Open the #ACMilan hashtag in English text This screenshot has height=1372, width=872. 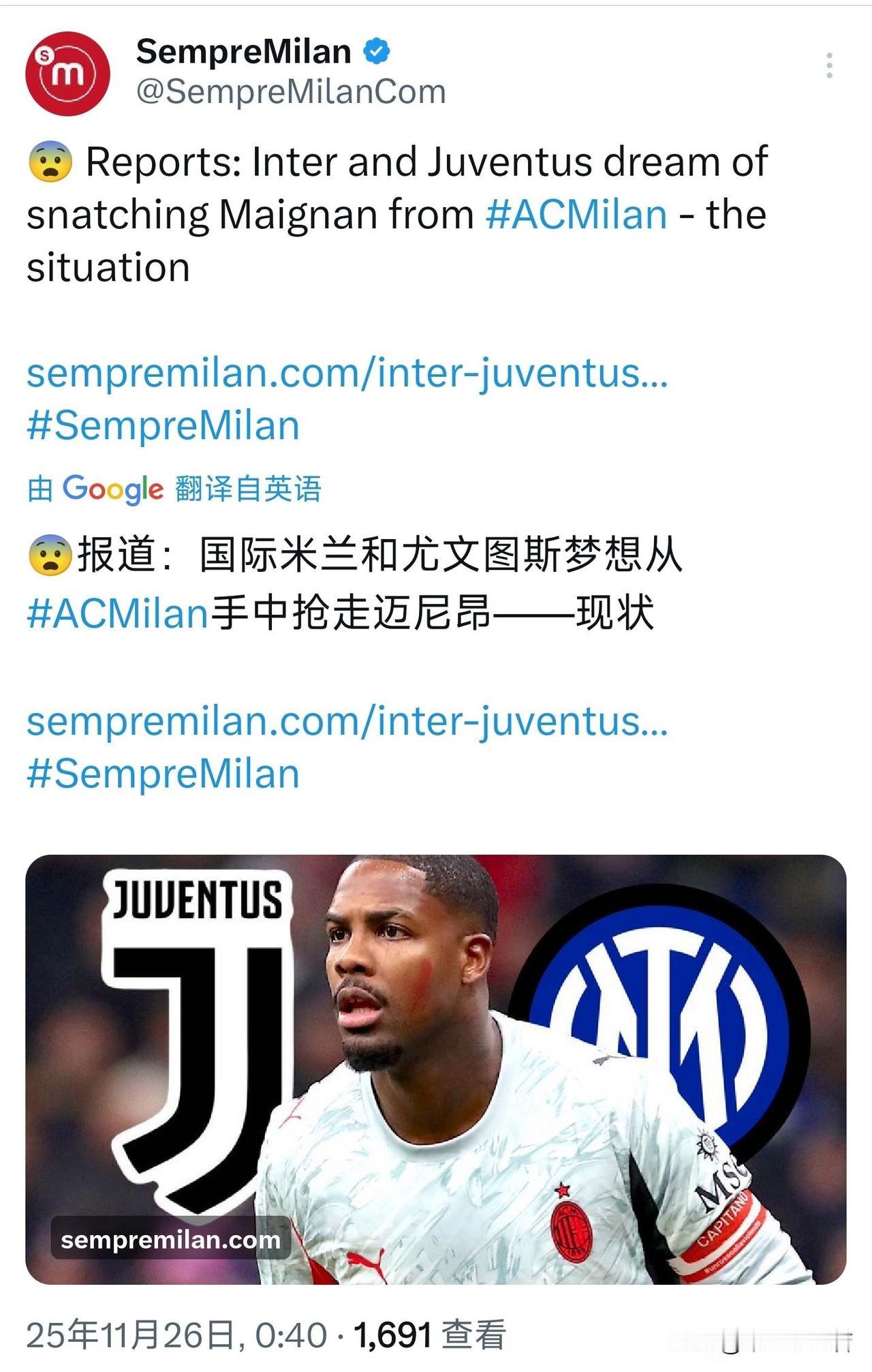(x=576, y=215)
